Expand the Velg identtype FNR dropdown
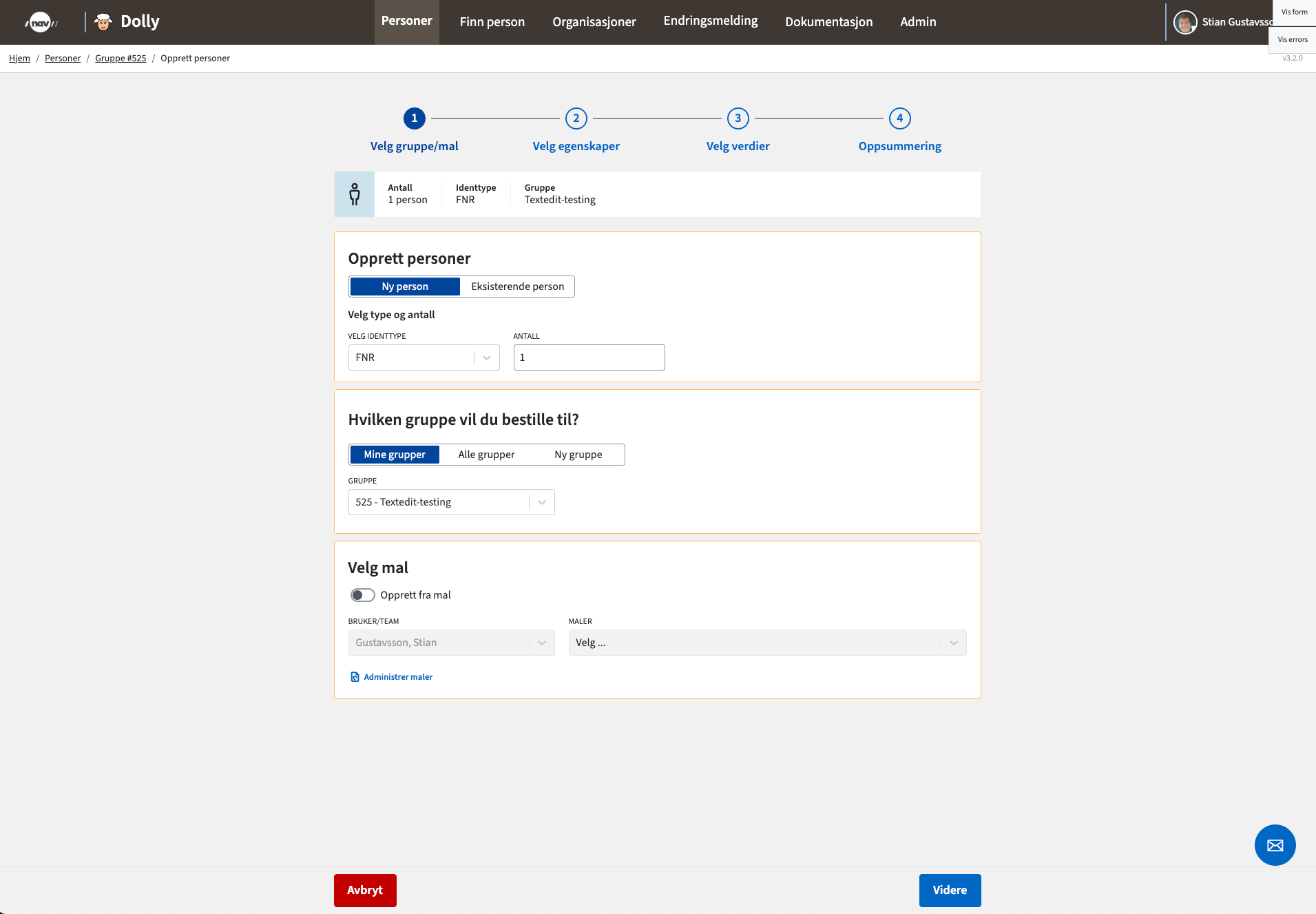1316x914 pixels. tap(424, 357)
